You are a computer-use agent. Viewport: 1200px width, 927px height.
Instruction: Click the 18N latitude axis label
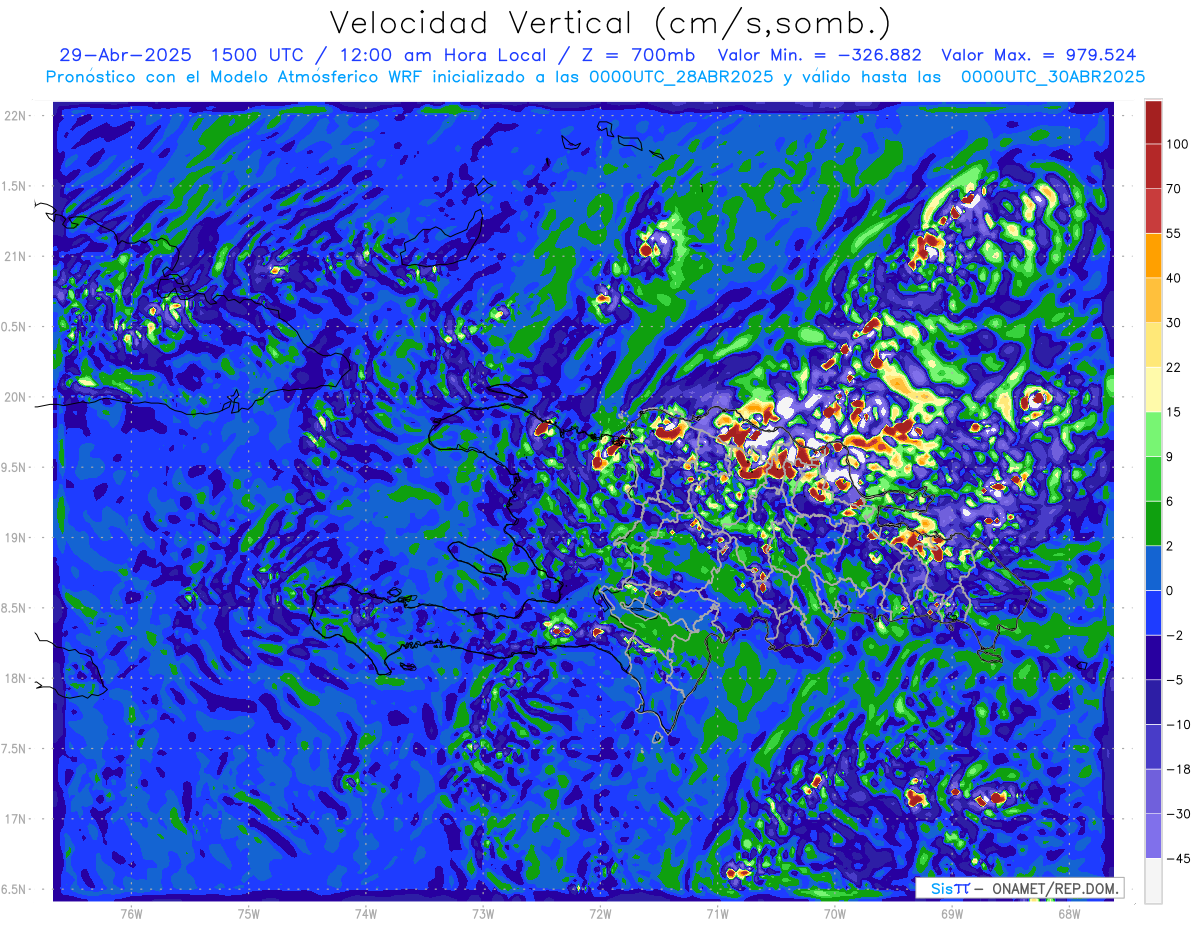pos(17,678)
